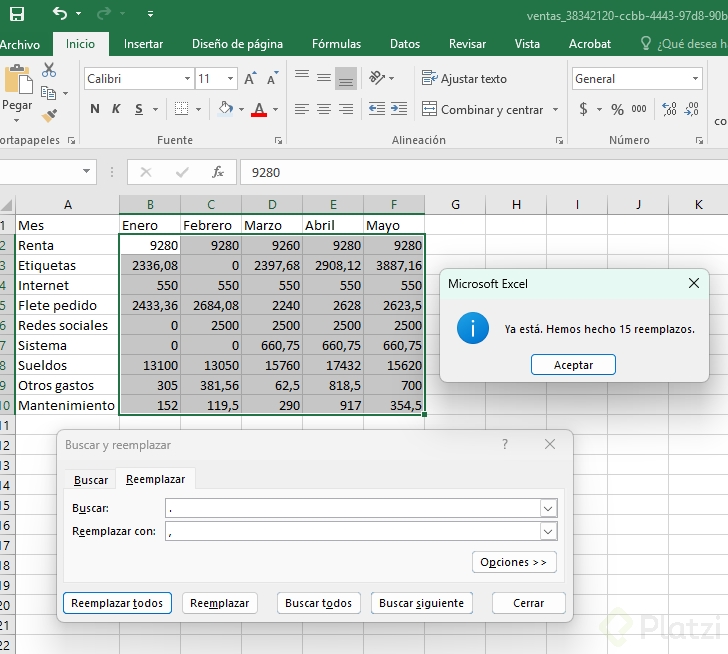Toggle Ajustar texto wrap option

tap(464, 78)
